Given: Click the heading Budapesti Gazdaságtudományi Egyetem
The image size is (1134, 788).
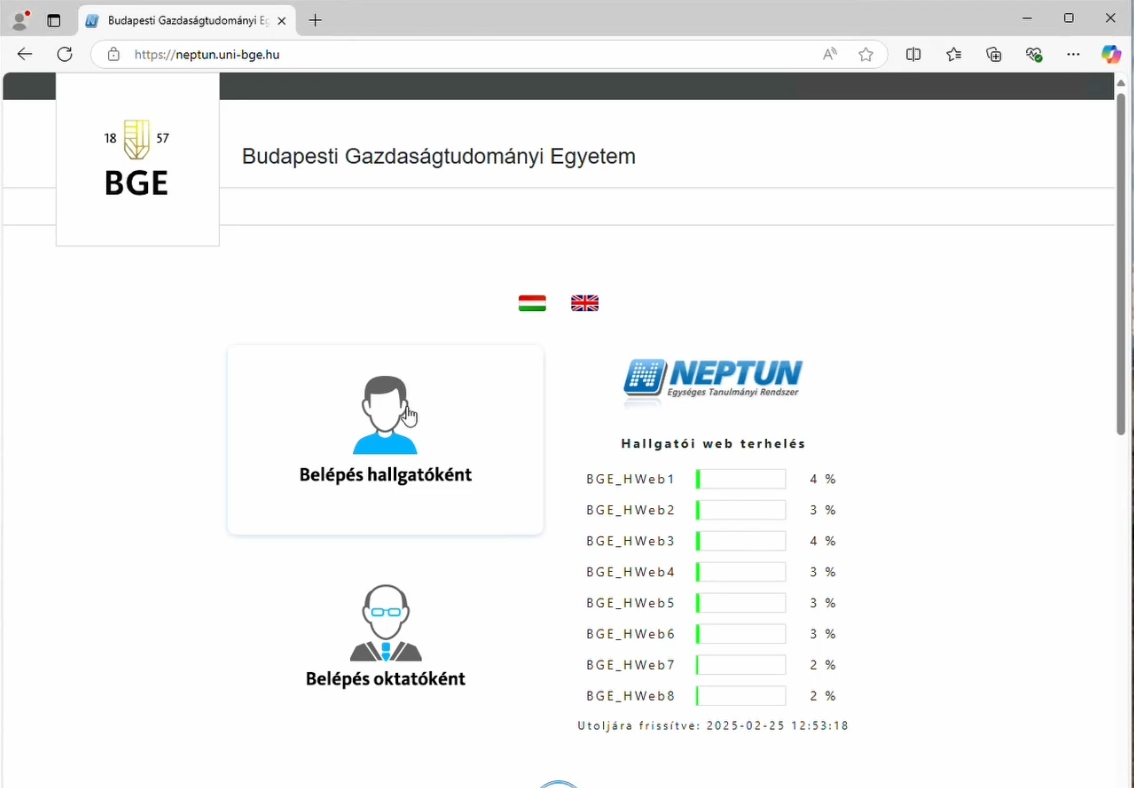Looking at the screenshot, I should click(438, 156).
